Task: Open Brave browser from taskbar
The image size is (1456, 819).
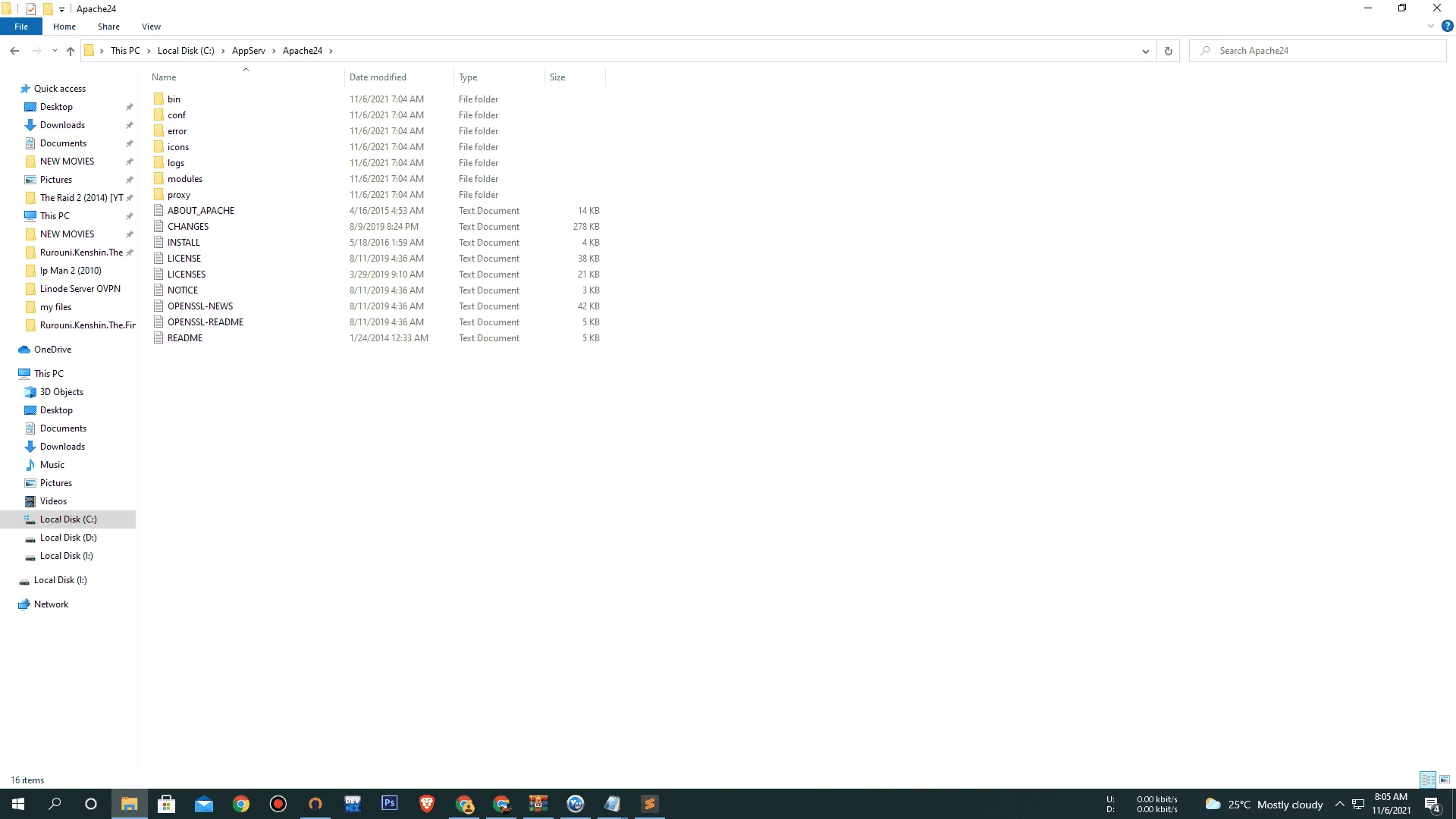Action: [427, 804]
